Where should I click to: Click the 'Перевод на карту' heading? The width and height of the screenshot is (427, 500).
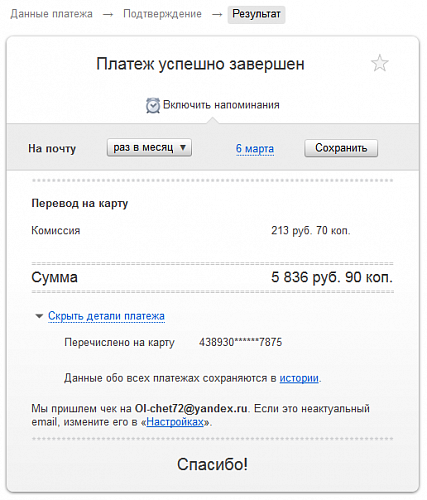point(80,203)
